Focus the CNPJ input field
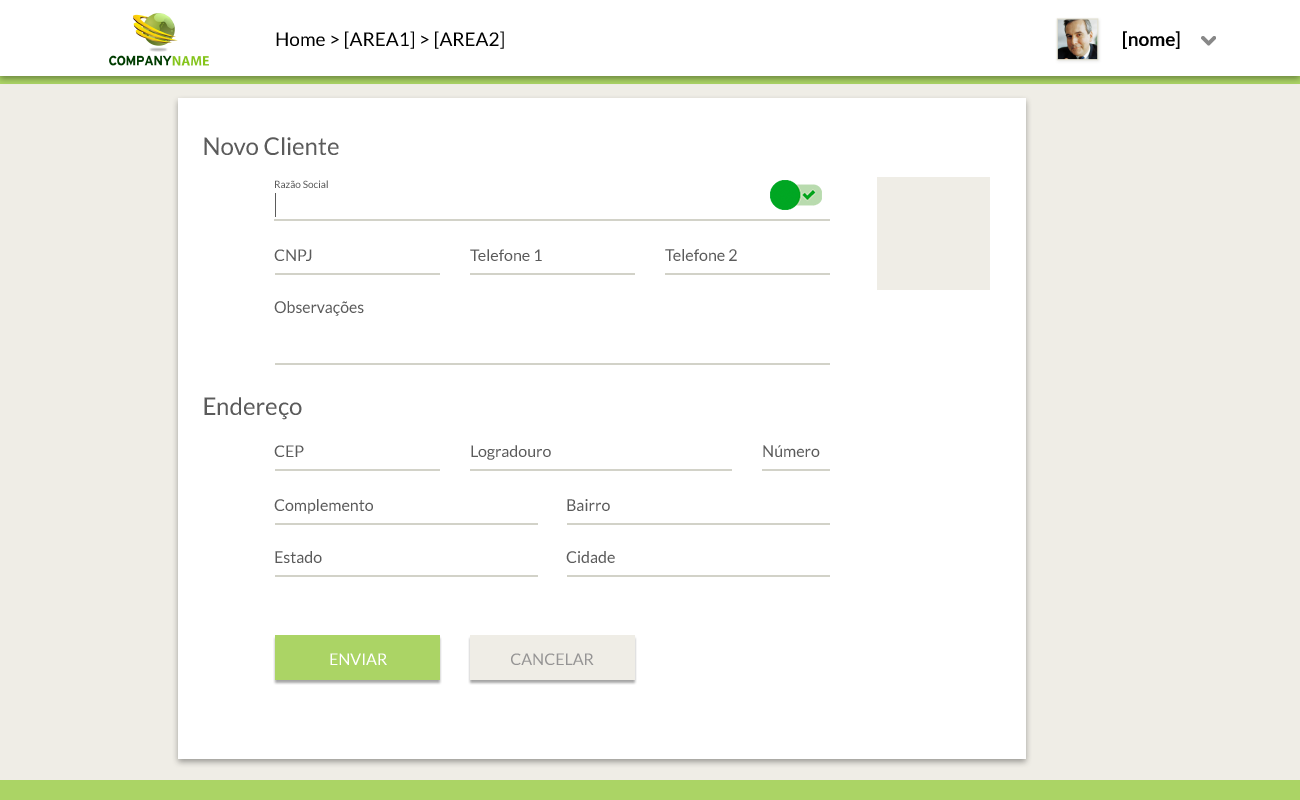The image size is (1300, 800). click(357, 257)
